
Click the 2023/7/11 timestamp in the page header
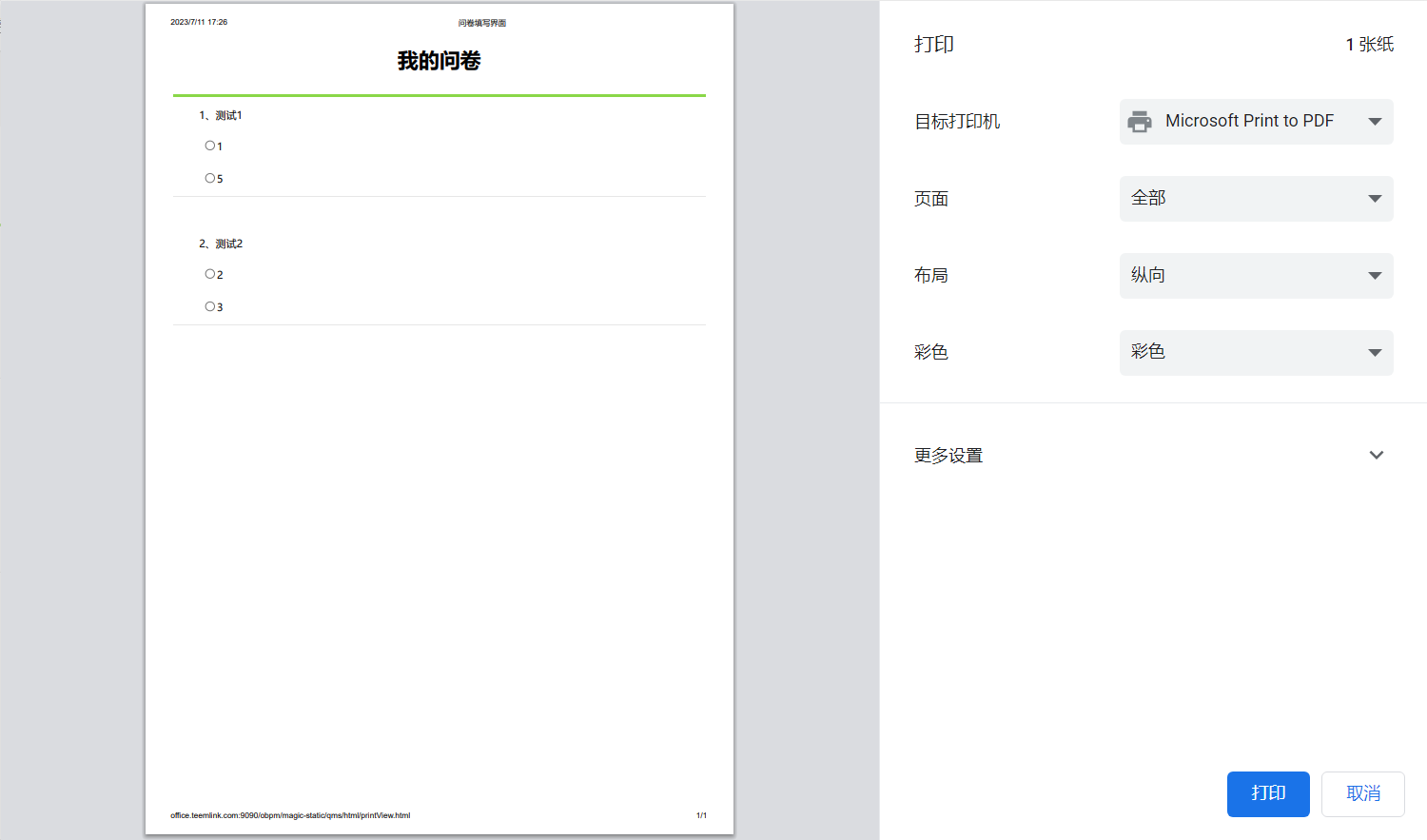(x=199, y=22)
